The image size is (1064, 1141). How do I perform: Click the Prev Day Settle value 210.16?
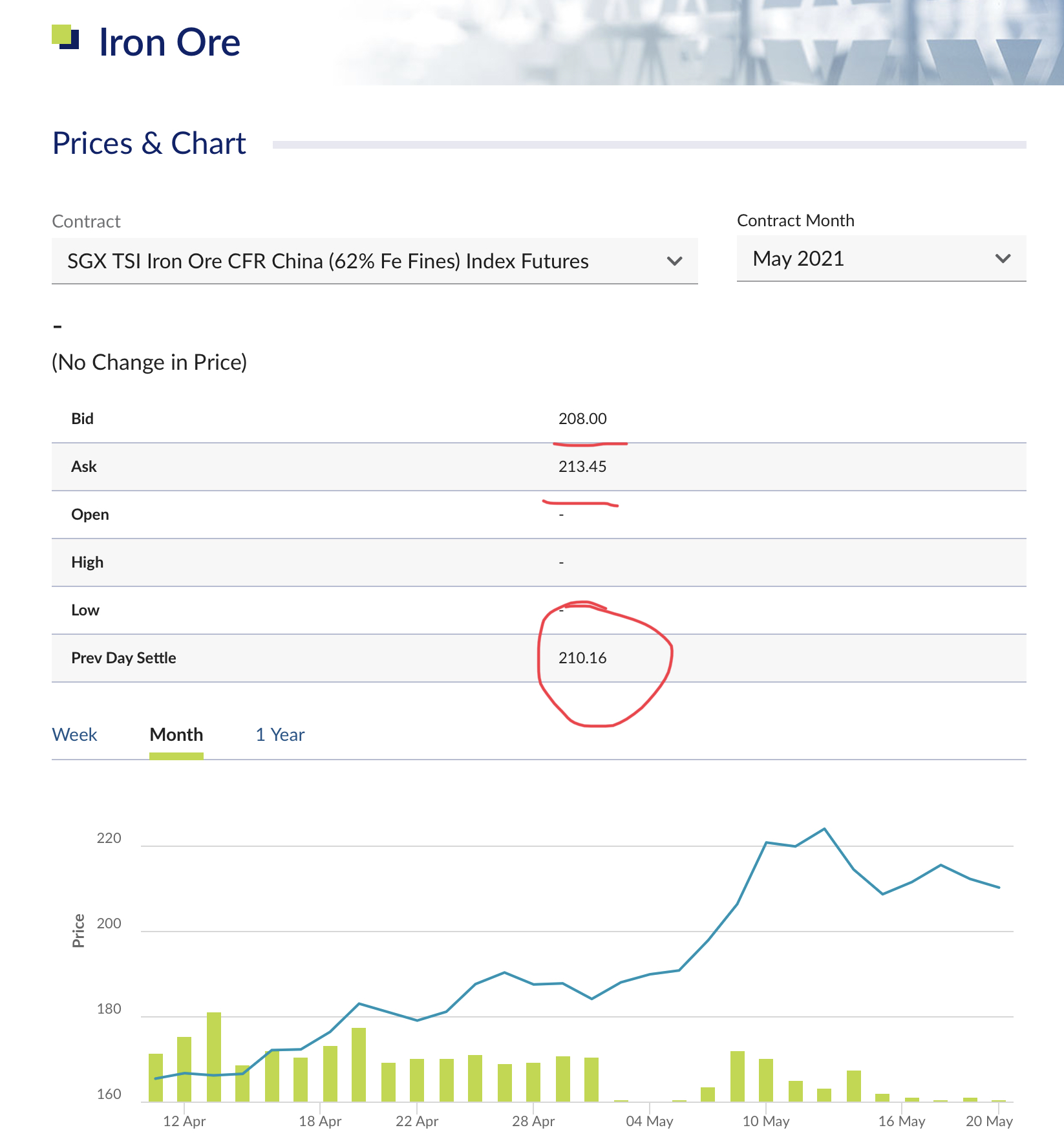click(582, 658)
